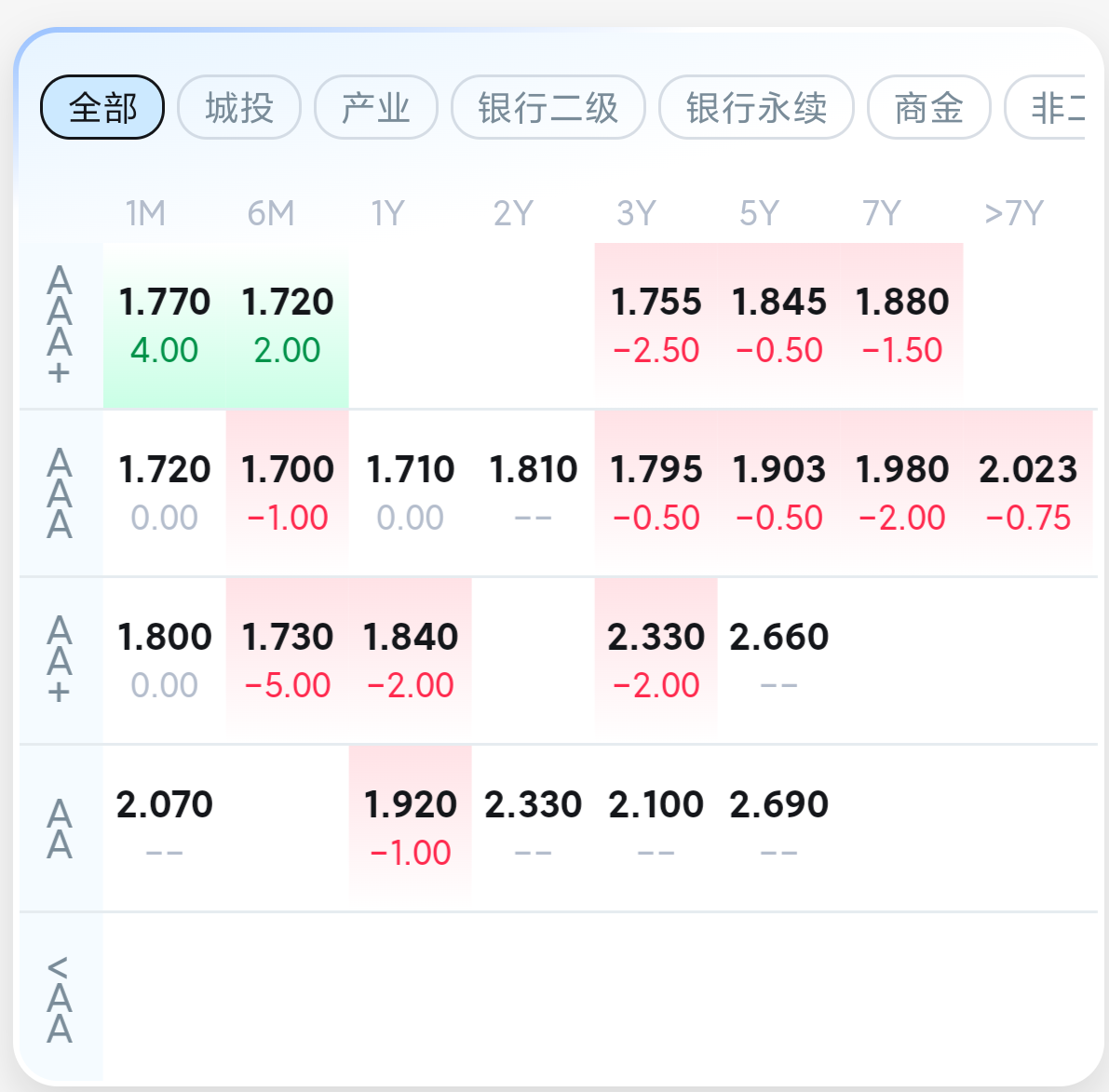Image resolution: width=1109 pixels, height=1092 pixels.
Task: Click the AAA+ 7Y cell with 1.880
Action: pyautogui.click(x=901, y=325)
